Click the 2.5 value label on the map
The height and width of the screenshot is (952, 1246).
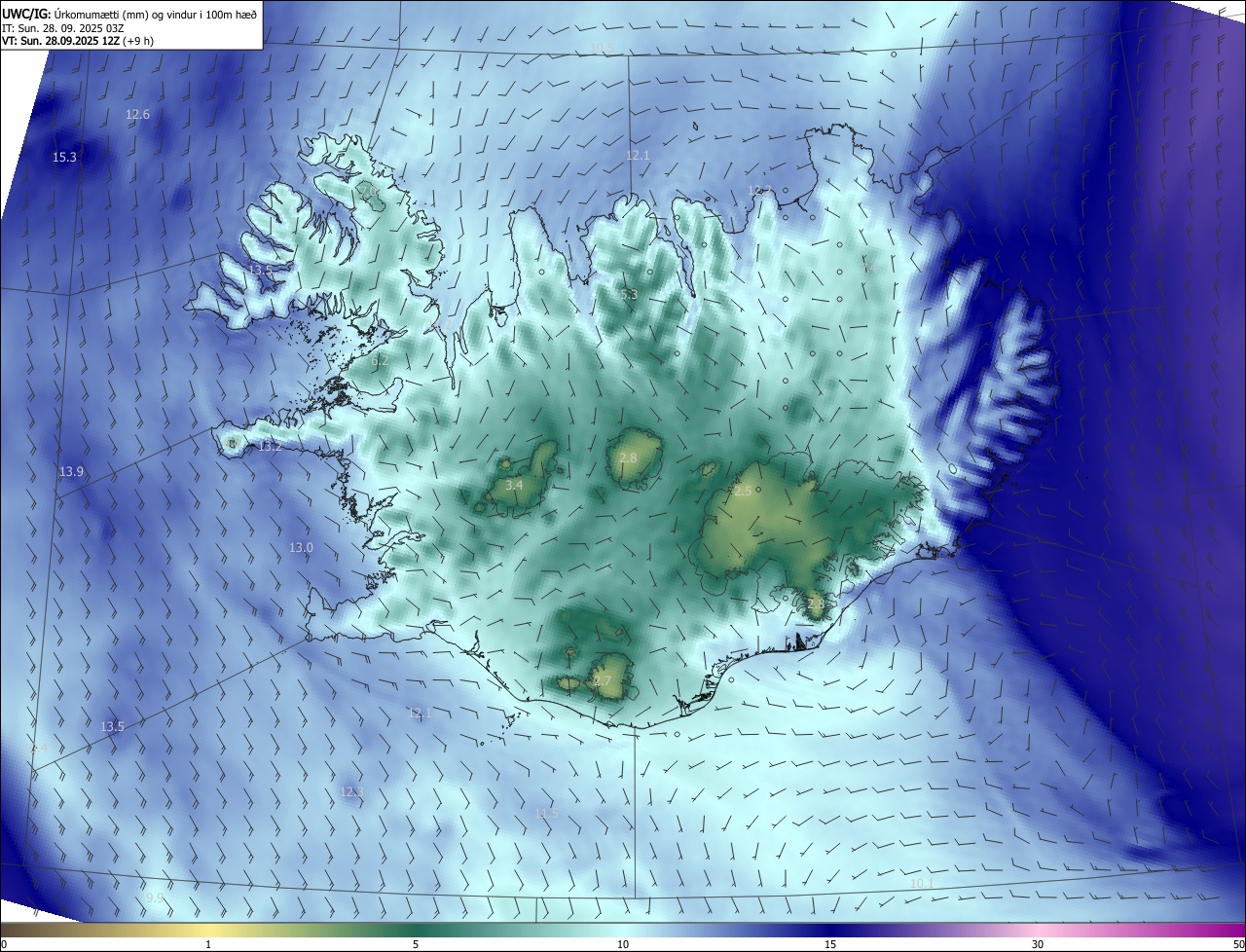(743, 492)
